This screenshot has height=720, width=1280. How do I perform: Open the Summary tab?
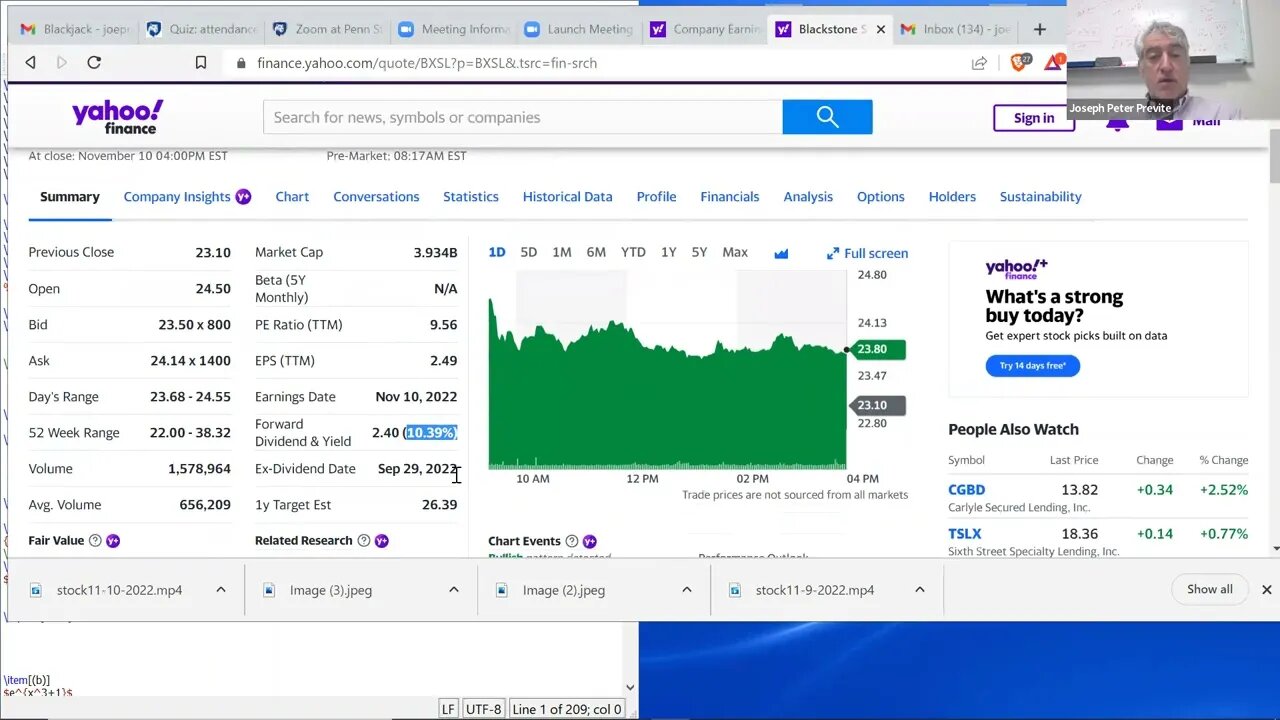click(70, 197)
